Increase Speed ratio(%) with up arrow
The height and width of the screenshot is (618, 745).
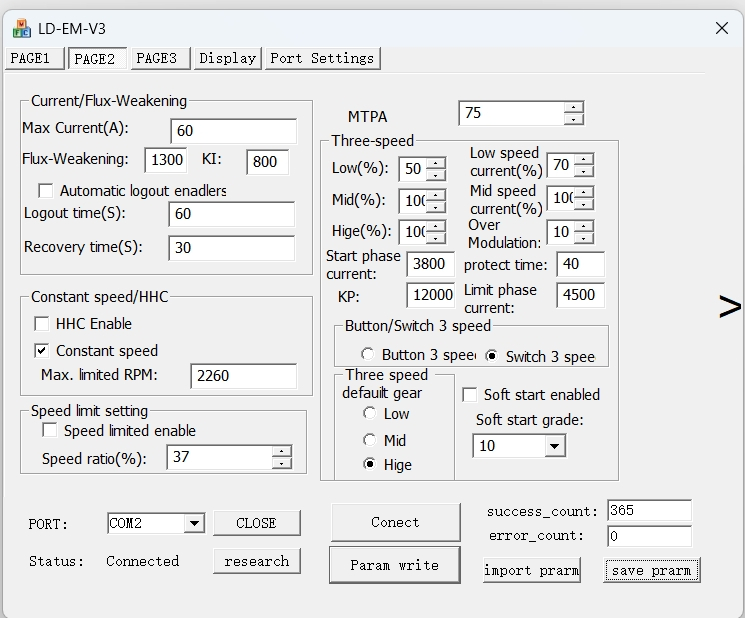pos(282,451)
